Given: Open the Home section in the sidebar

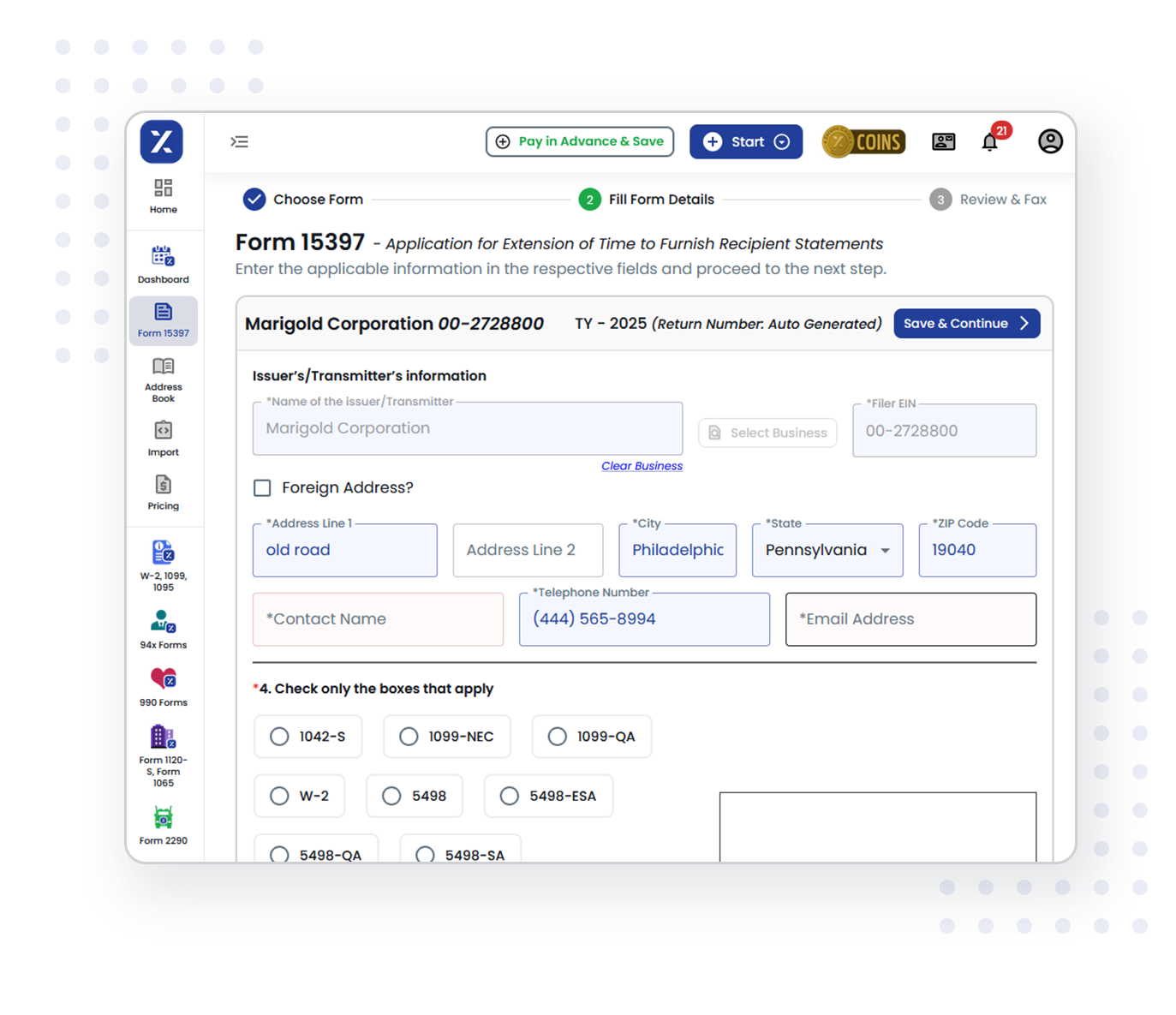Looking at the screenshot, I should click(x=163, y=196).
